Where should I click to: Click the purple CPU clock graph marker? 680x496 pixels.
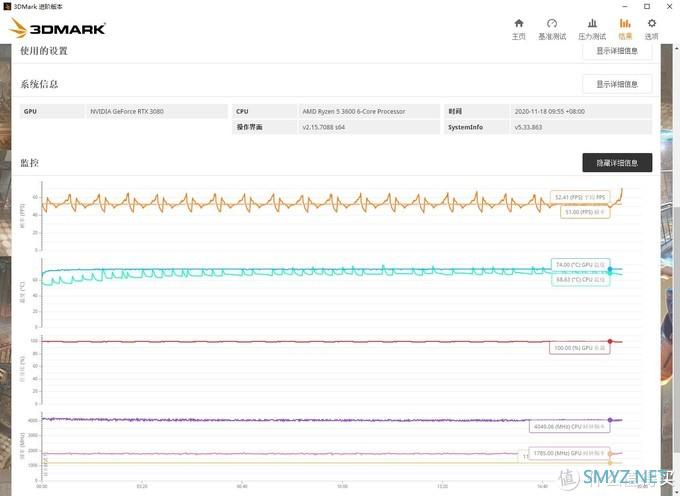tap(610, 420)
